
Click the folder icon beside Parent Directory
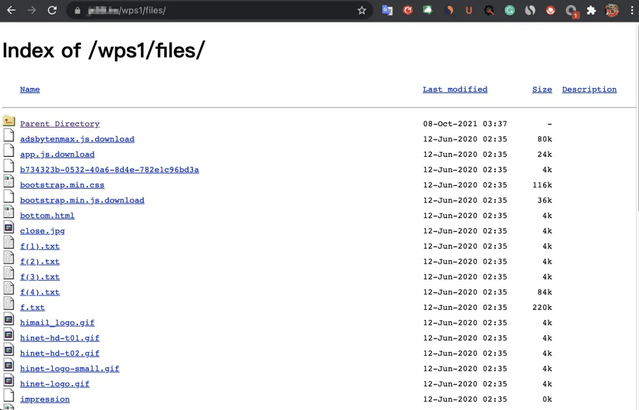tap(9, 121)
